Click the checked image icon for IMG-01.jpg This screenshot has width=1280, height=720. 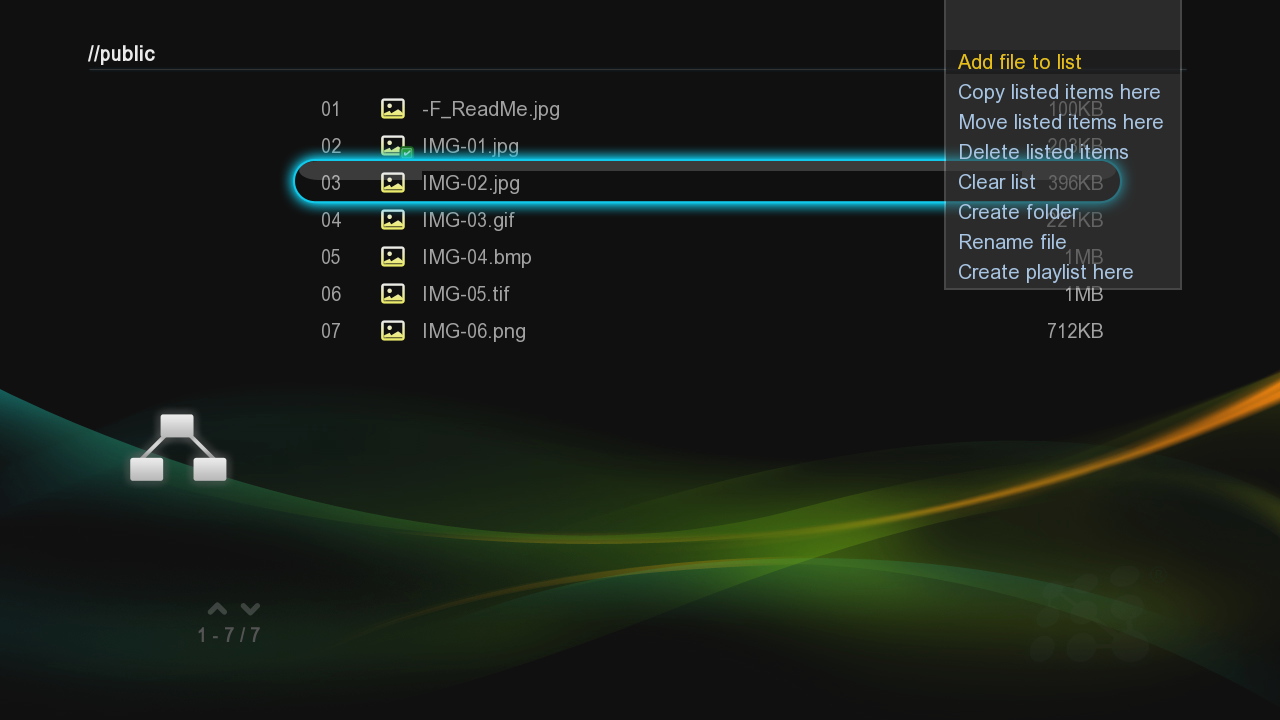(395, 147)
